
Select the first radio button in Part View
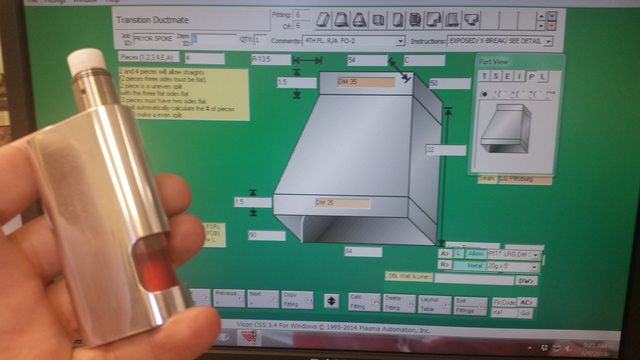(x=484, y=94)
